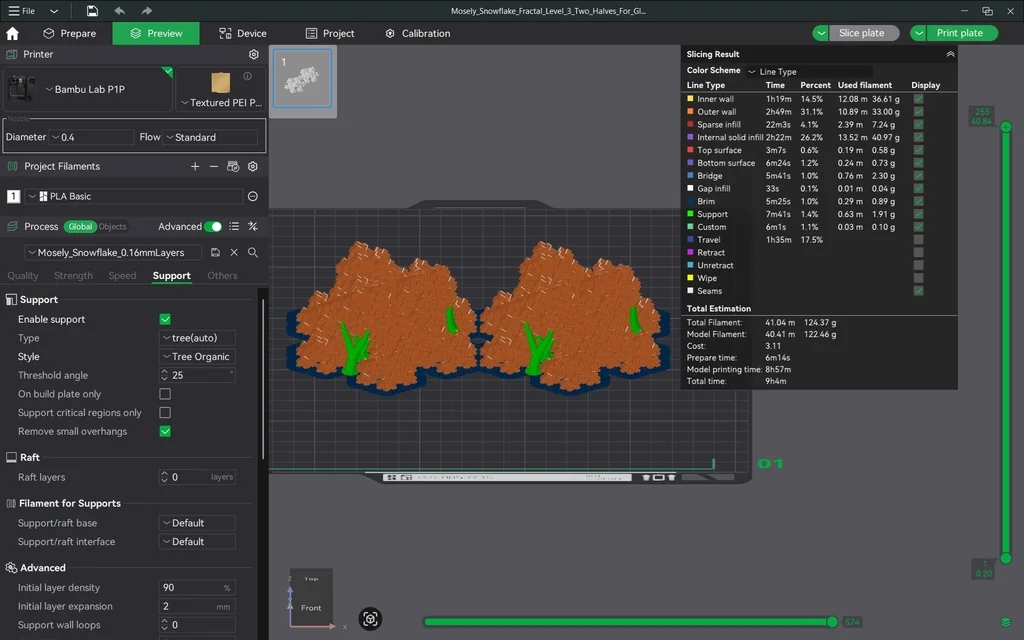Select the plate 1 thumbnail
The width and height of the screenshot is (1024, 640).
(301, 78)
